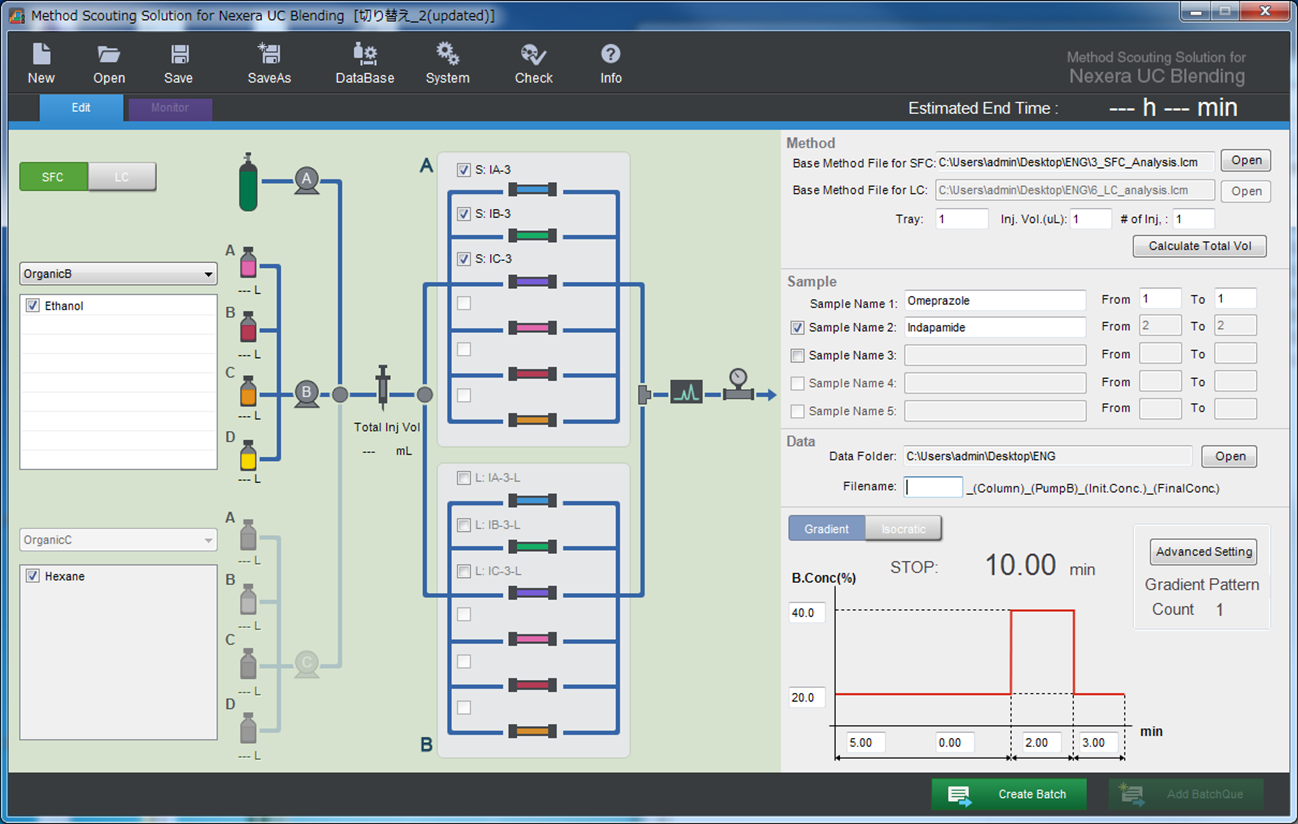Image resolution: width=1298 pixels, height=824 pixels.
Task: Click the autosampler injector syringe icon
Action: [x=382, y=389]
